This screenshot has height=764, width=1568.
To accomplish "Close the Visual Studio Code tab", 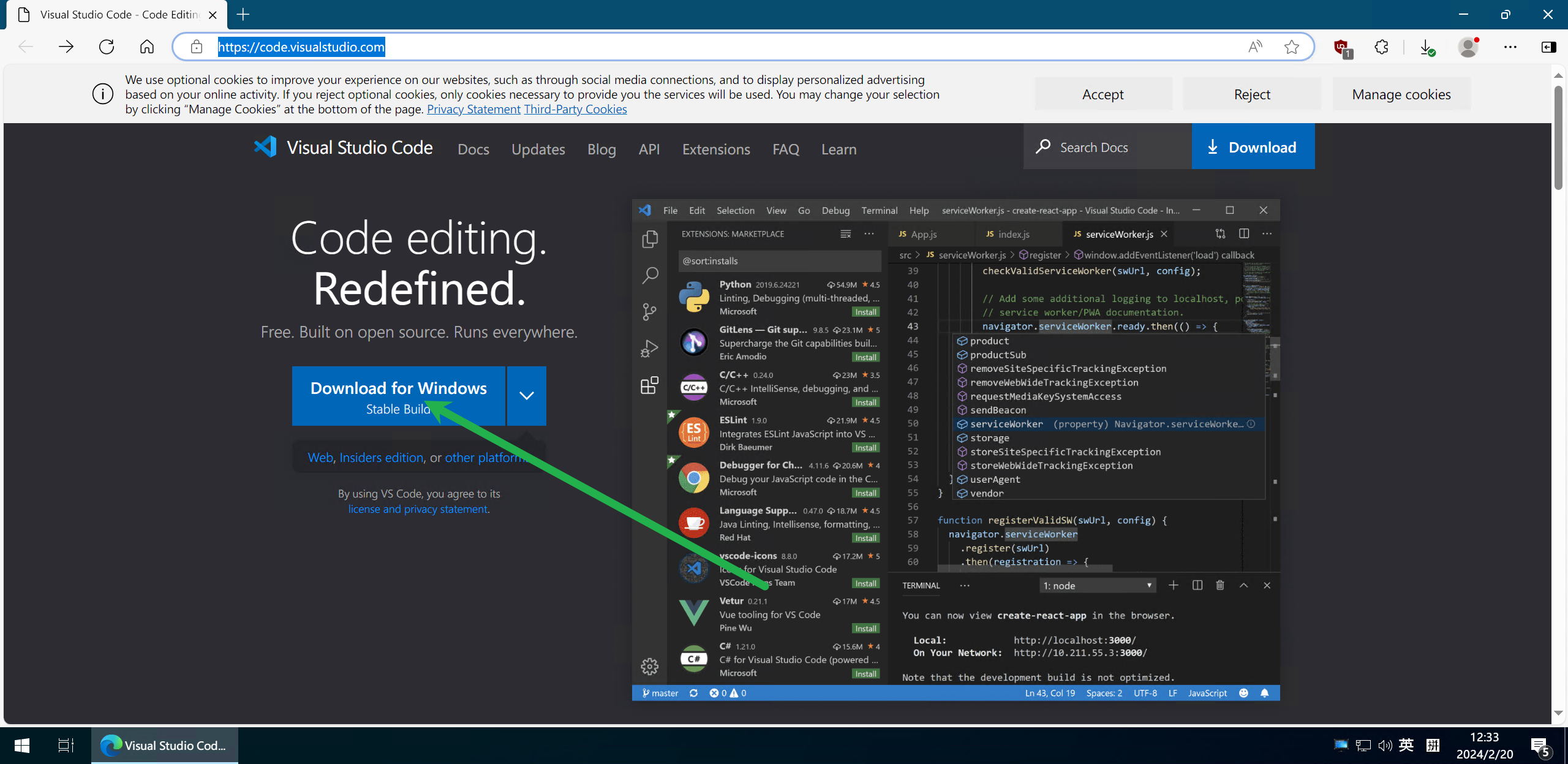I will [213, 15].
